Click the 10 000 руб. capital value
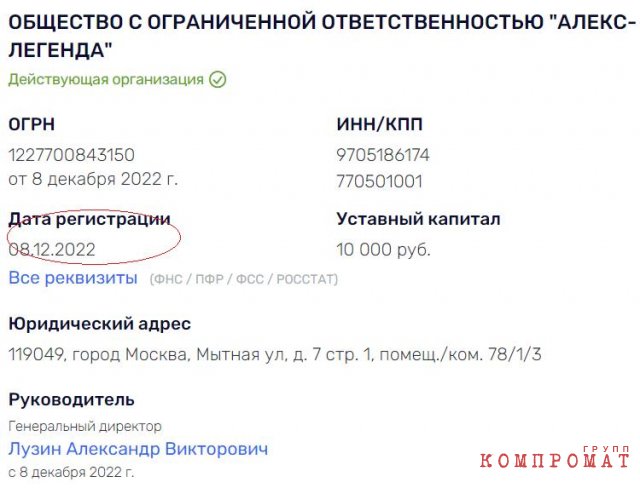640x488 pixels. point(384,249)
